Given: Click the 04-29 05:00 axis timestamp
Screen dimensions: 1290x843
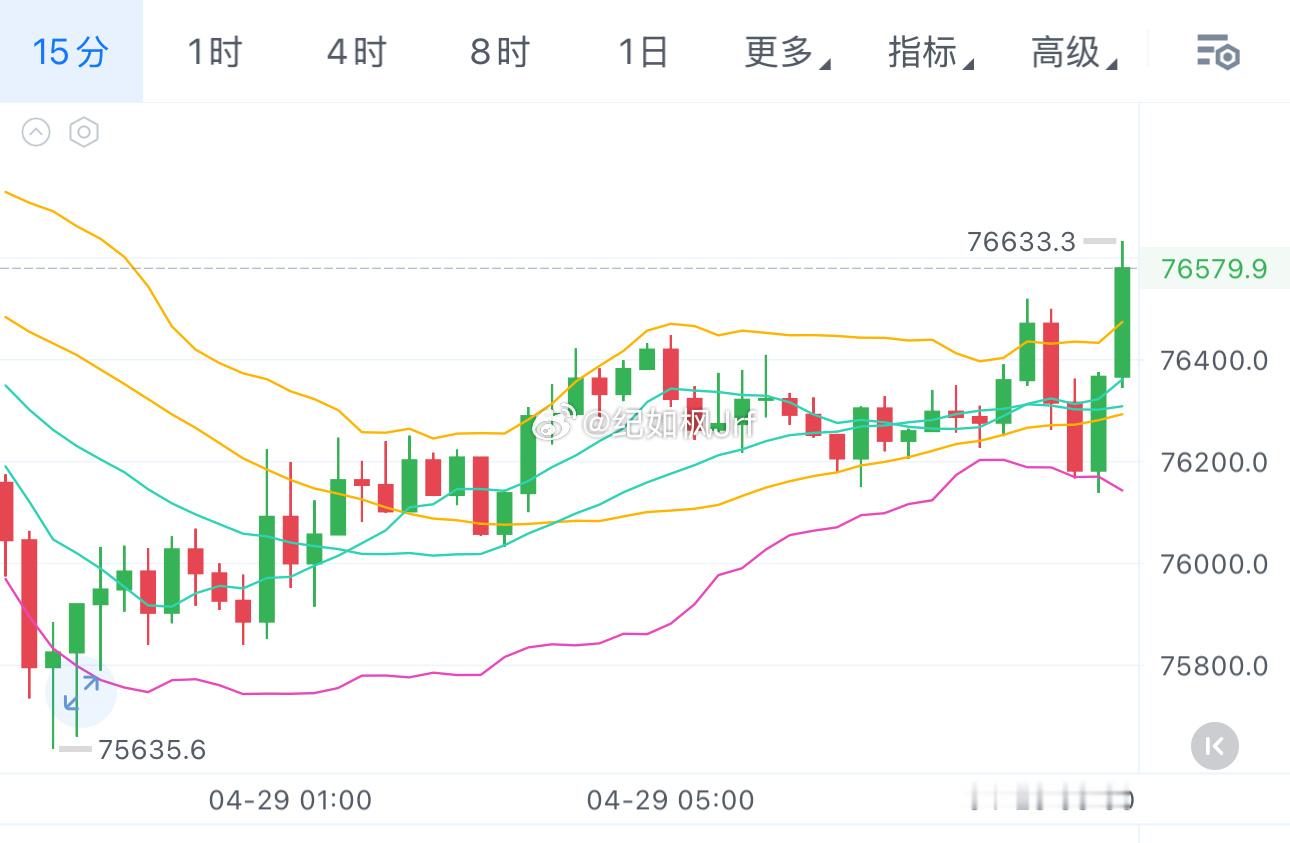Looking at the screenshot, I should (668, 800).
